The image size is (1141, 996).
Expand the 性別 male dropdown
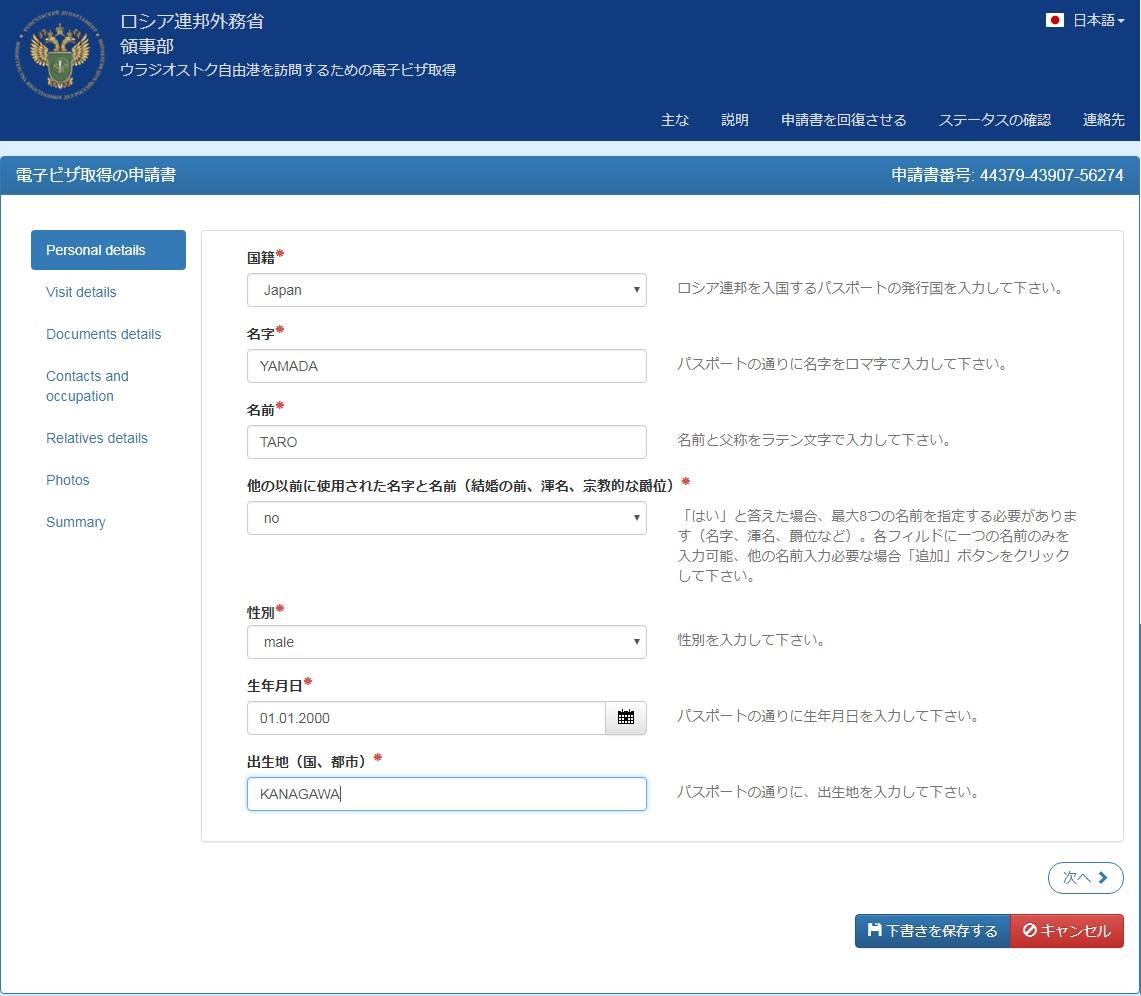click(x=446, y=642)
